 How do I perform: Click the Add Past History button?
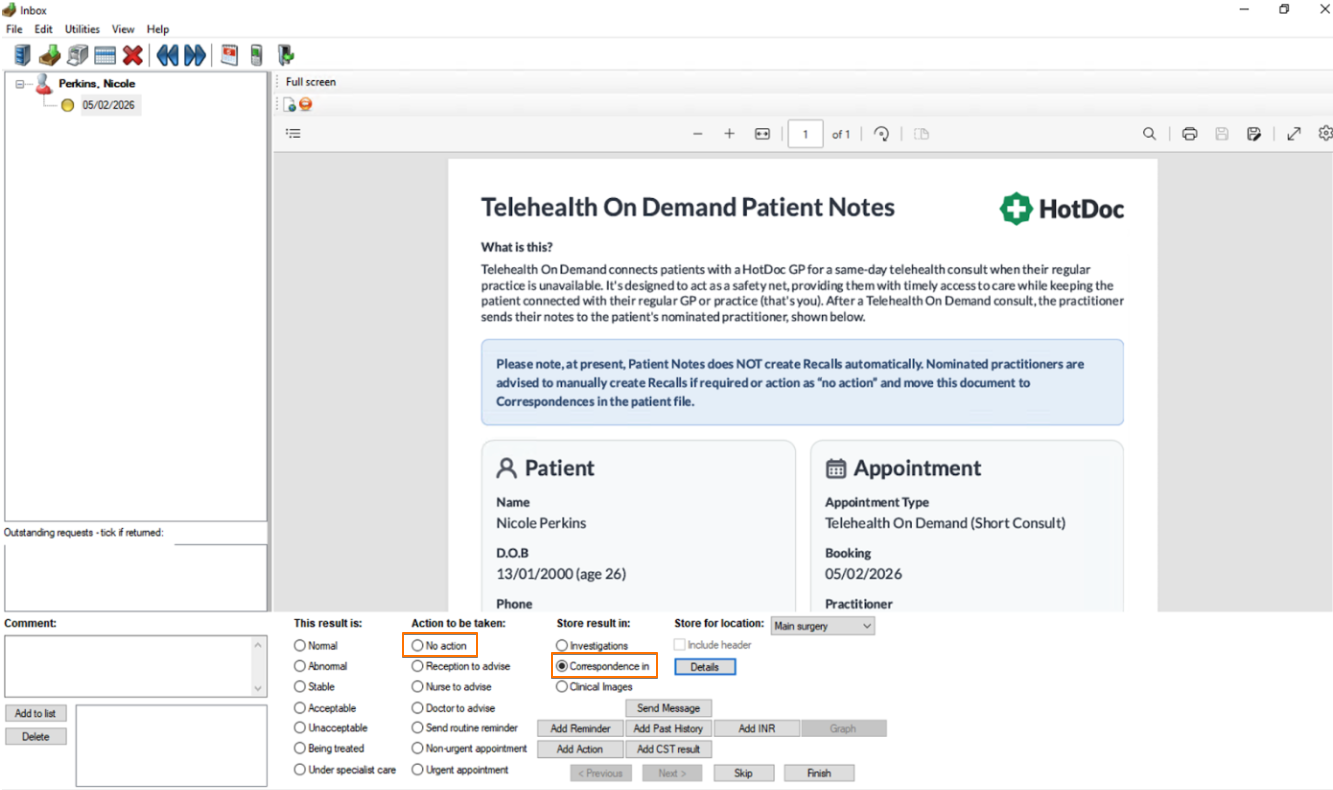point(668,729)
